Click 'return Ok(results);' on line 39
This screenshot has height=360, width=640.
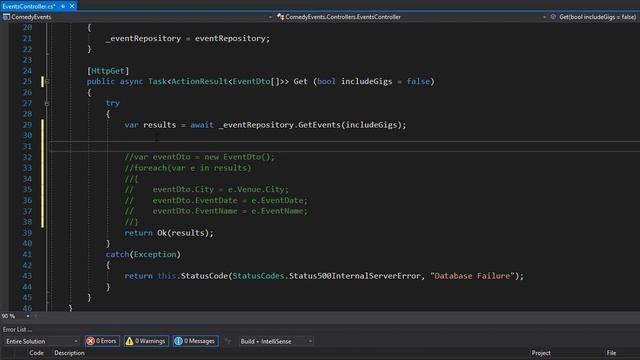pos(169,233)
